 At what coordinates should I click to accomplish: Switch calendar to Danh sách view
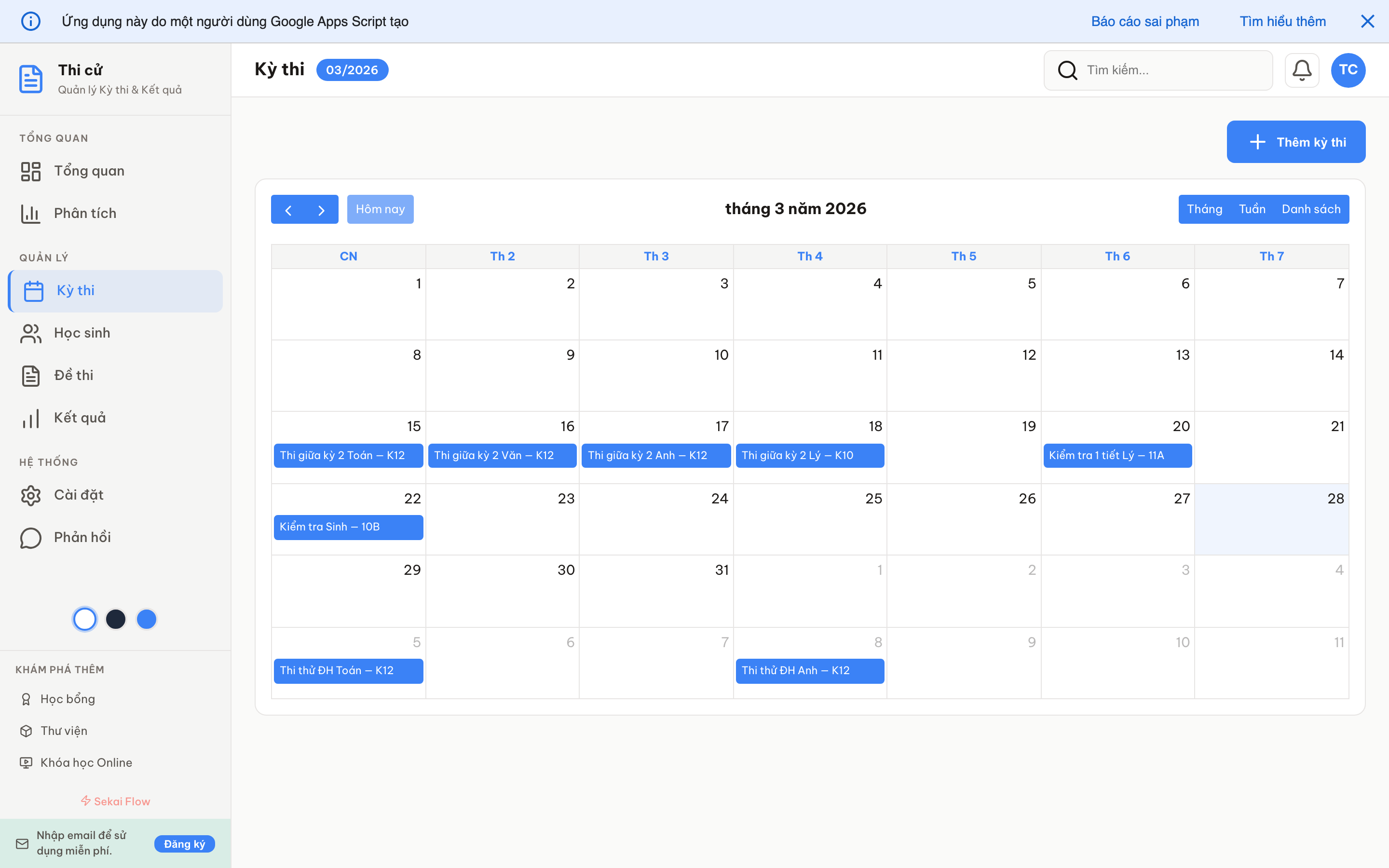click(x=1311, y=209)
